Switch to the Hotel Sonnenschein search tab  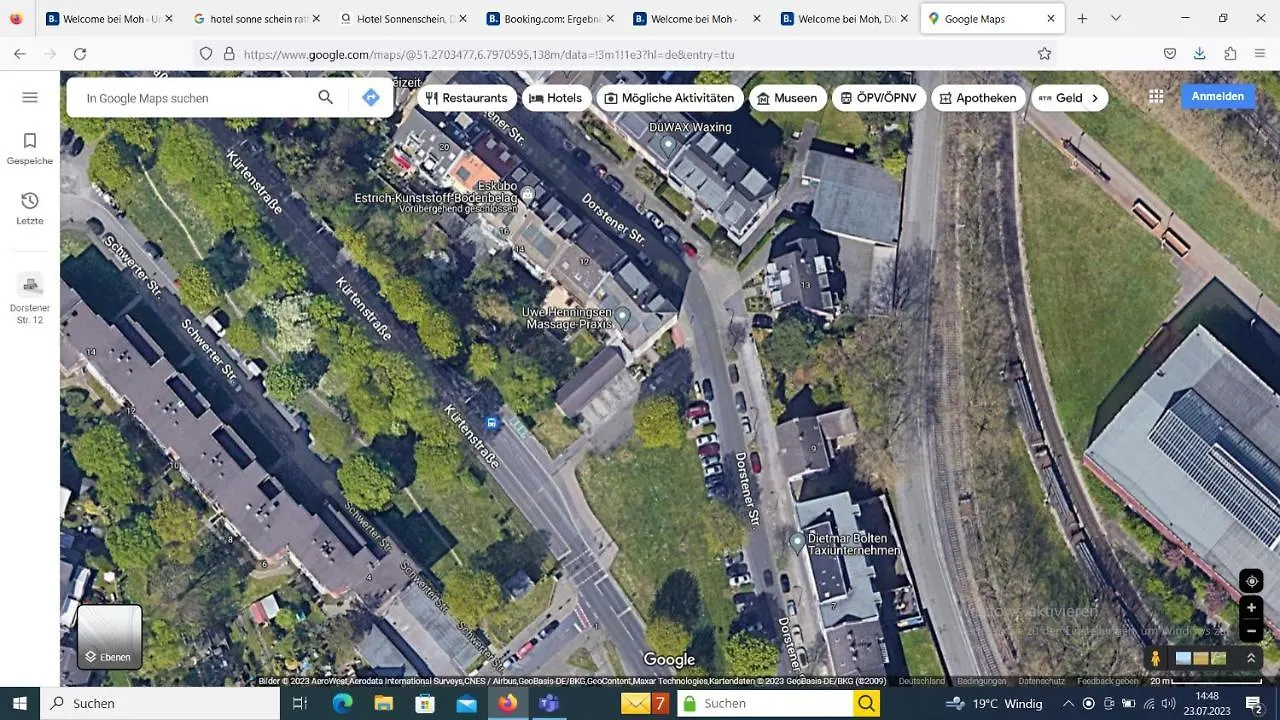coord(405,18)
